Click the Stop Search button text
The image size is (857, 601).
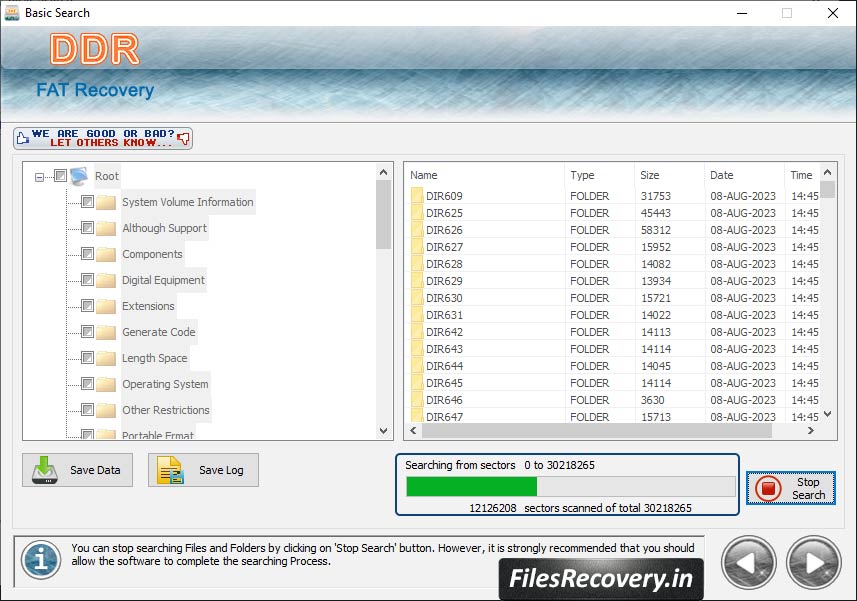(808, 488)
